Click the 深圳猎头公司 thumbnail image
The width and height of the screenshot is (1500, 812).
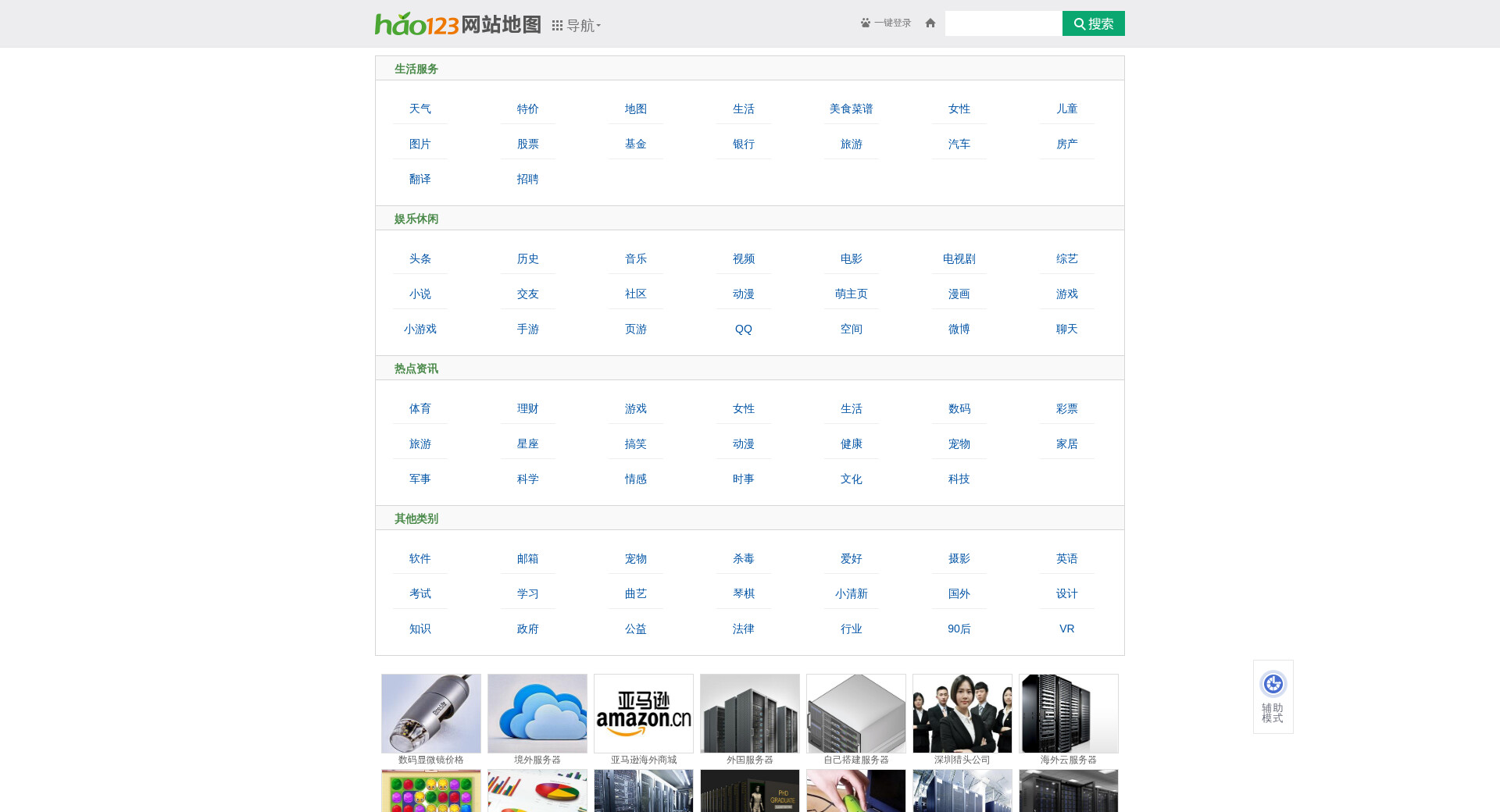point(962,714)
